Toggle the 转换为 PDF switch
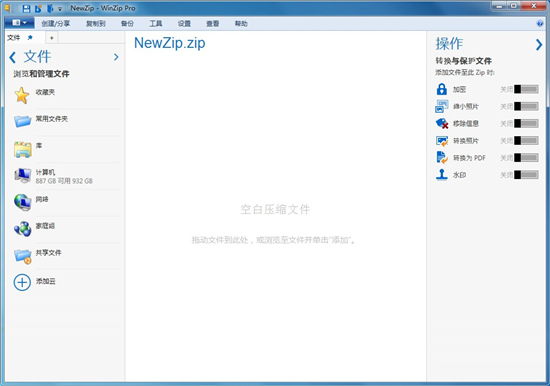 click(526, 158)
